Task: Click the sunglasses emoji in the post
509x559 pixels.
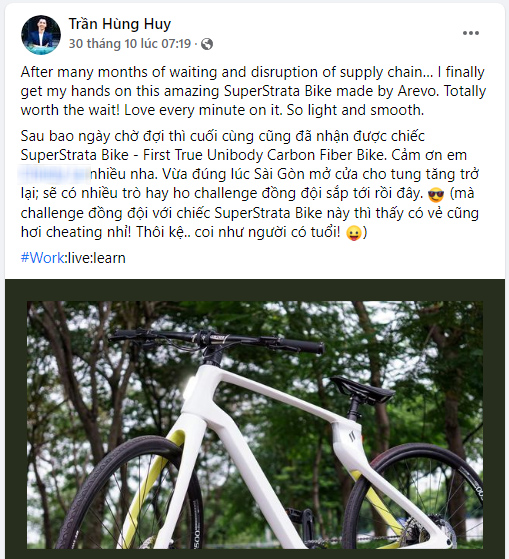Action: 436,195
